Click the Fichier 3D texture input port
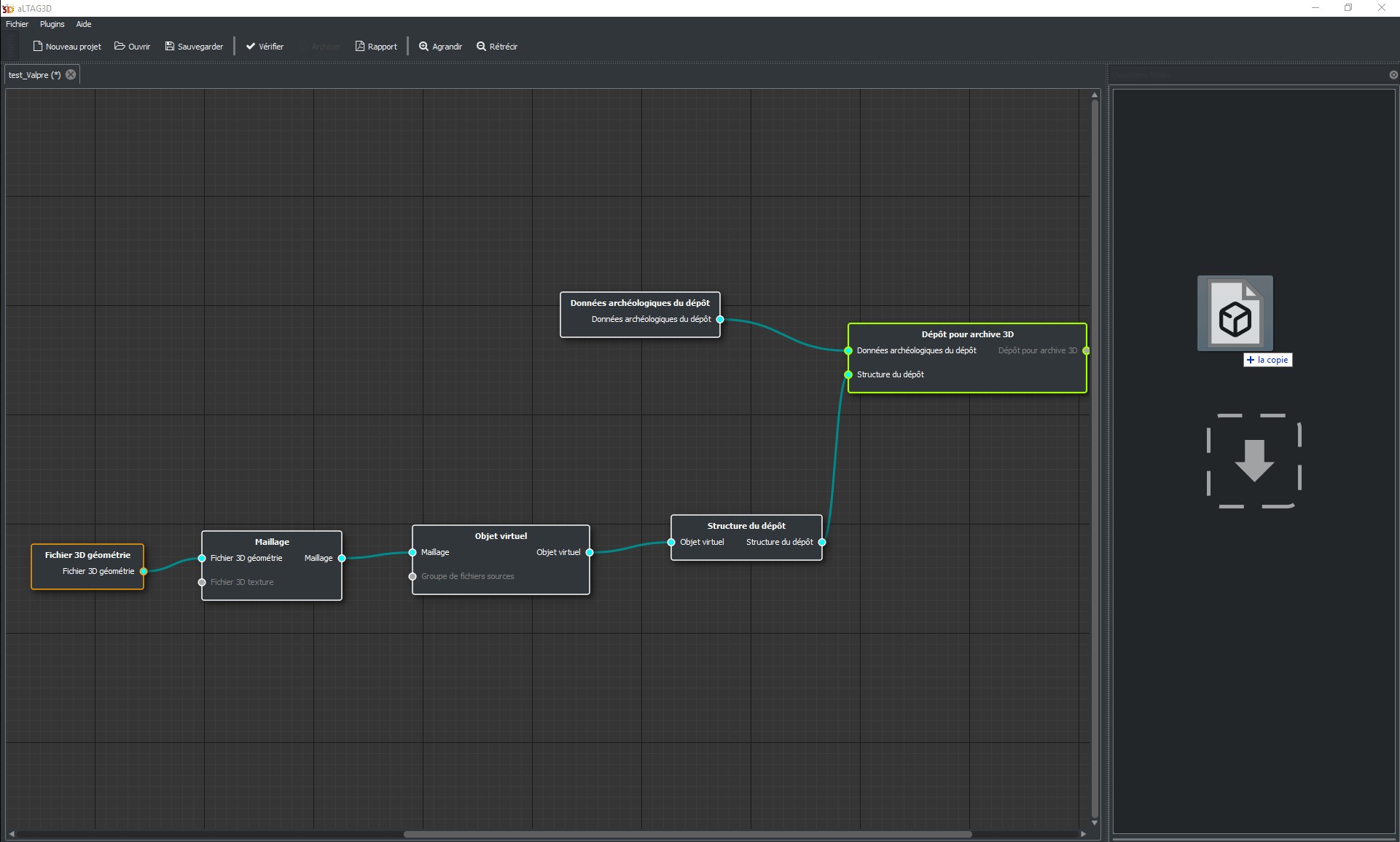 click(202, 582)
